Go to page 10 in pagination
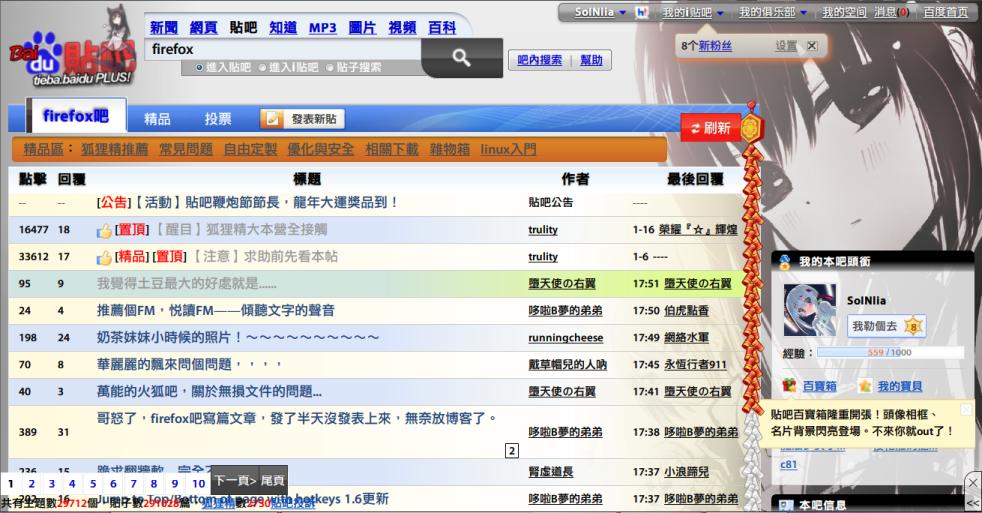This screenshot has height=513, width=982. point(199,484)
